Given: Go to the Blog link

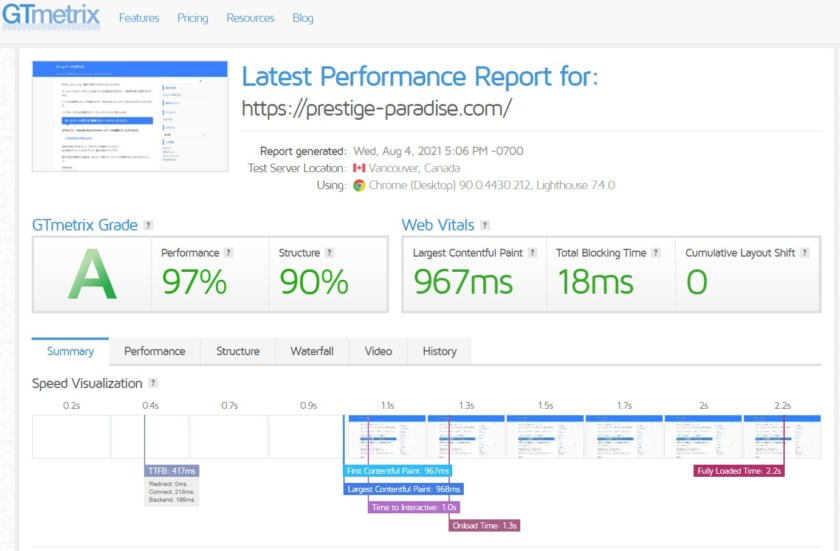Looking at the screenshot, I should point(303,18).
